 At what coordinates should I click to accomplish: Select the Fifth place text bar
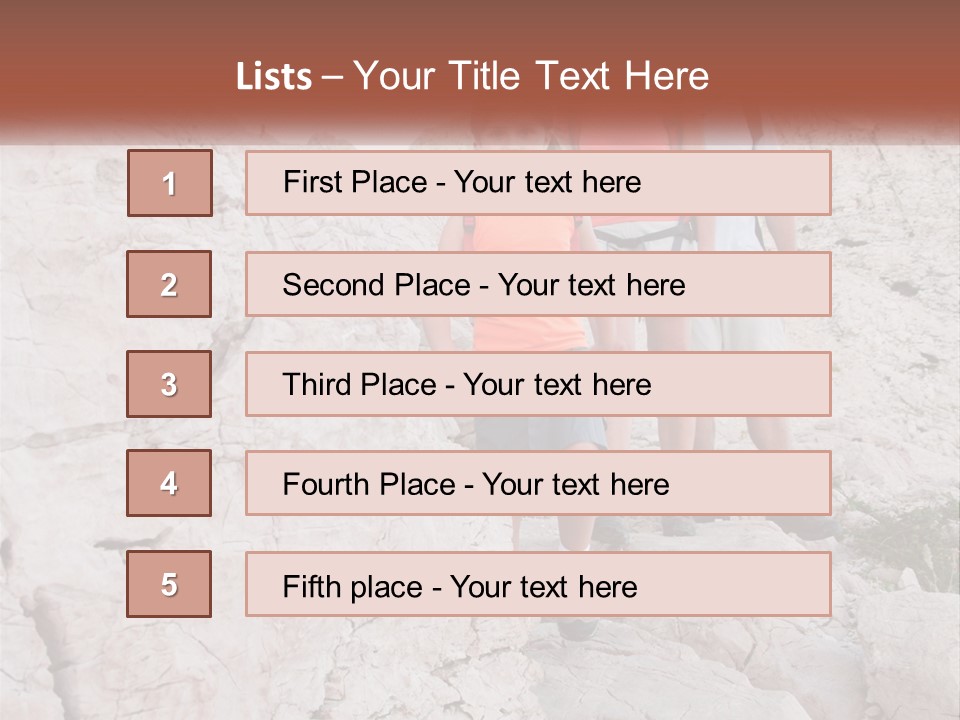[538, 584]
